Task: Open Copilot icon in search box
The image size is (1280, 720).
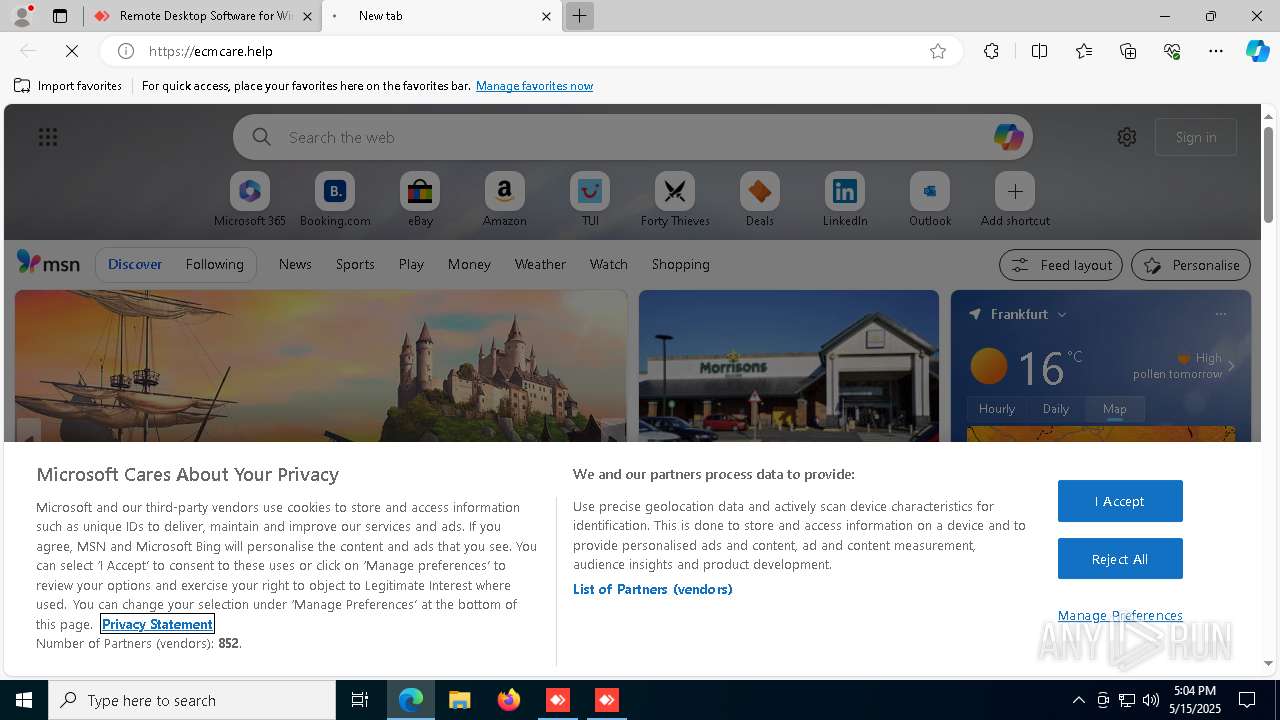Action: coord(1008,137)
